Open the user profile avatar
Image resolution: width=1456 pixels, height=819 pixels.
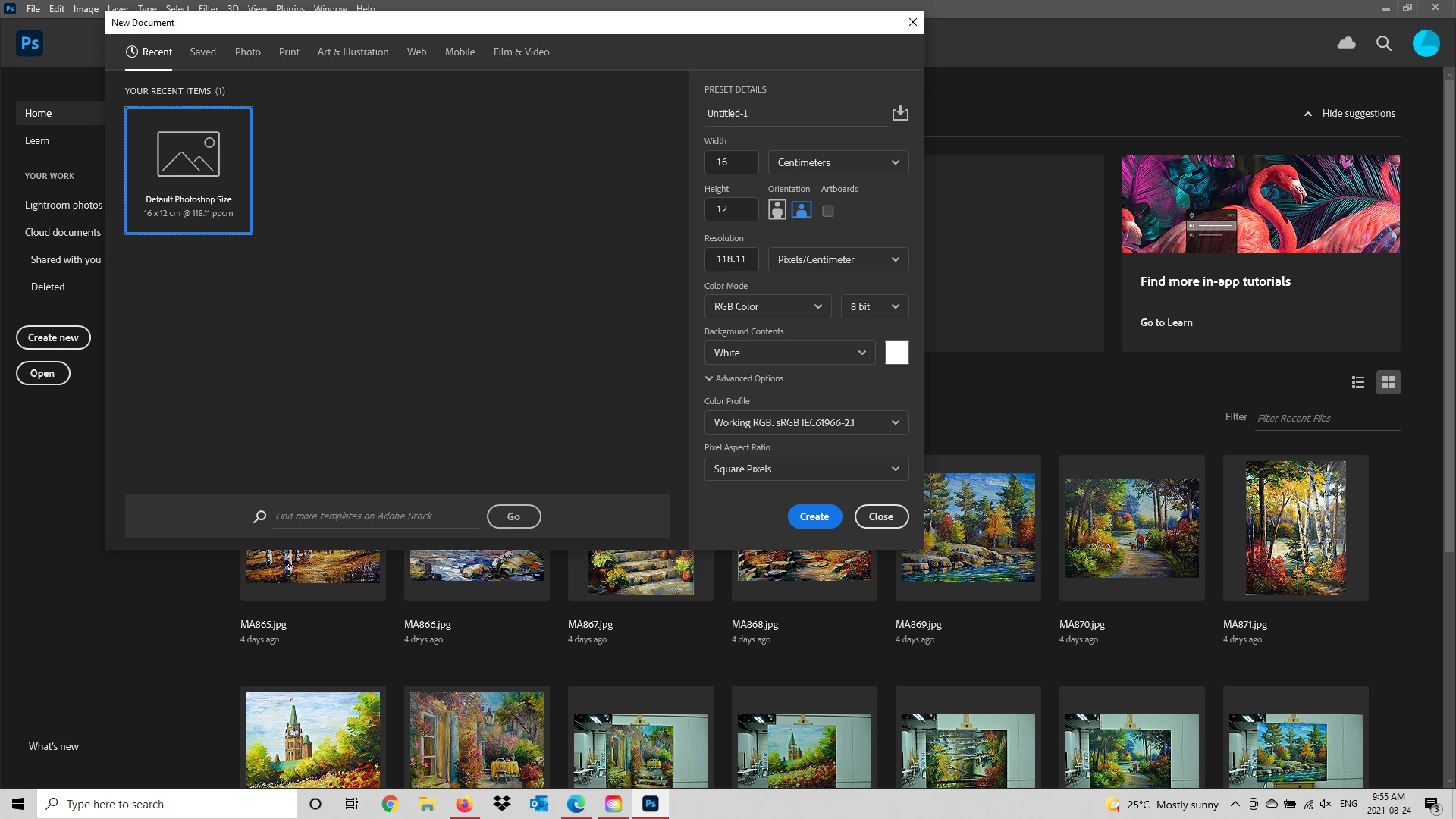pos(1426,43)
